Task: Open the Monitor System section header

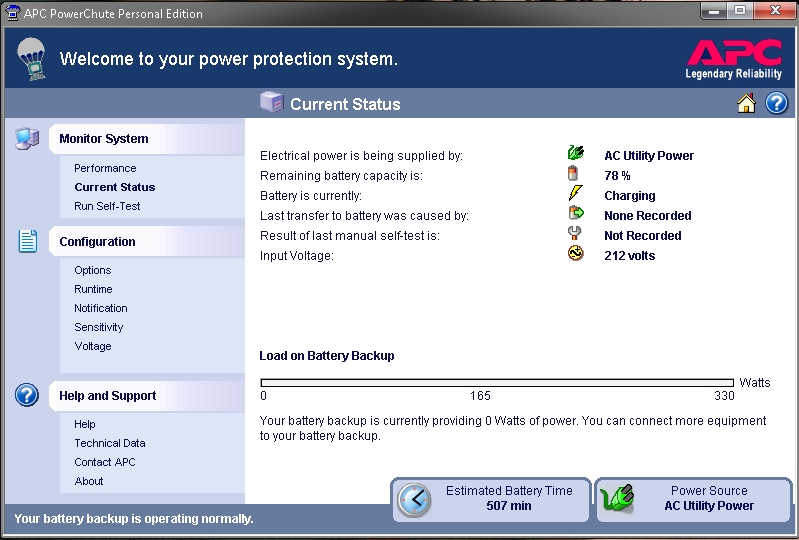Action: 147,139
